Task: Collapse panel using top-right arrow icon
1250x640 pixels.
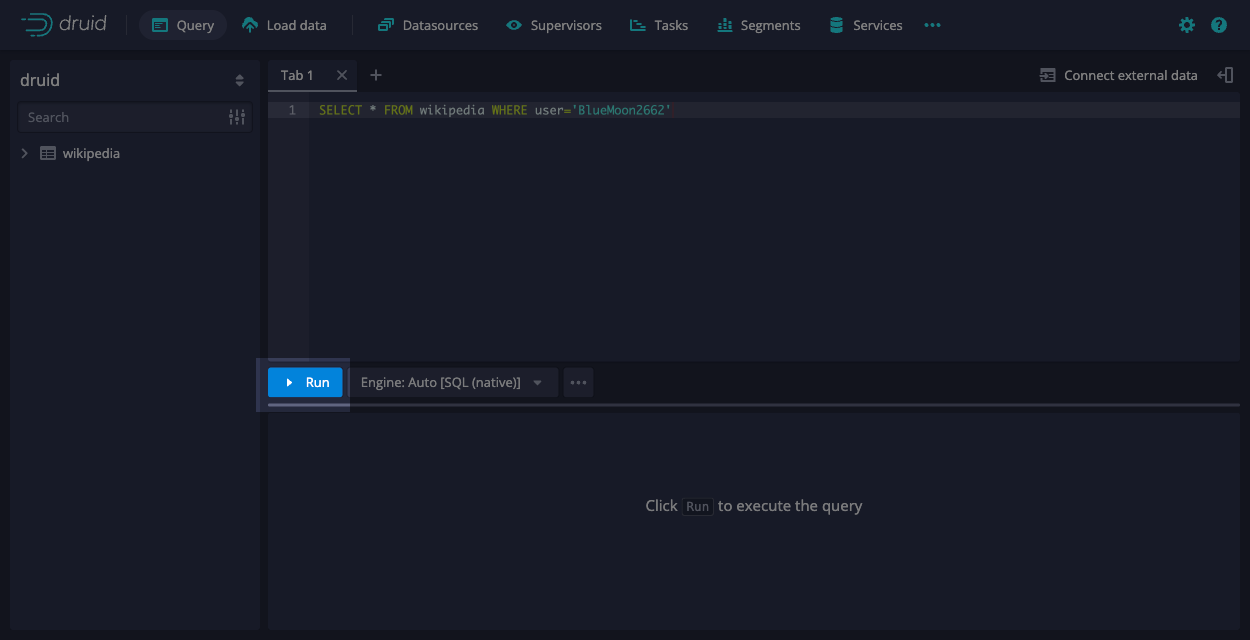Action: [x=1225, y=75]
